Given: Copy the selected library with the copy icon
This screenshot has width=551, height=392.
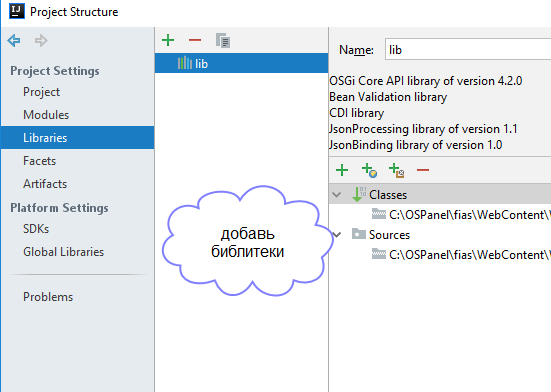Looking at the screenshot, I should point(223,40).
